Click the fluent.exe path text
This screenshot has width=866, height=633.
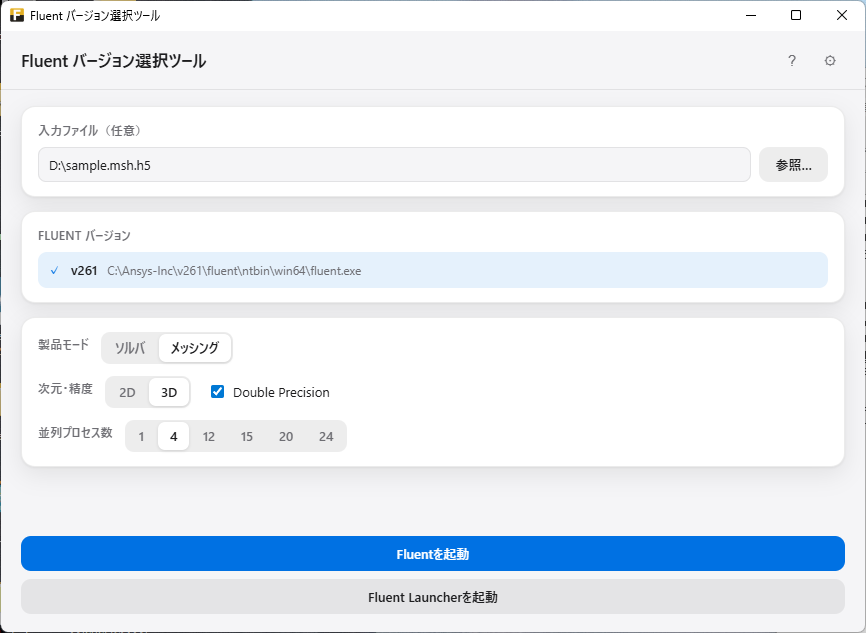pos(234,271)
